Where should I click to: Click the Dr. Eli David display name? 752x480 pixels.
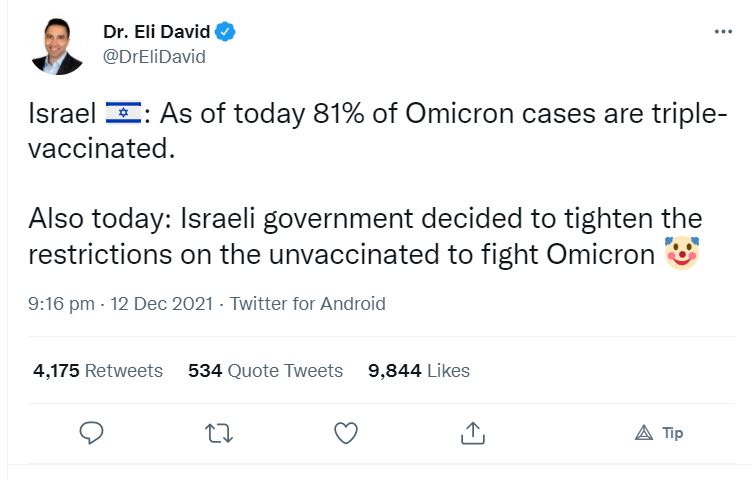pyautogui.click(x=158, y=32)
